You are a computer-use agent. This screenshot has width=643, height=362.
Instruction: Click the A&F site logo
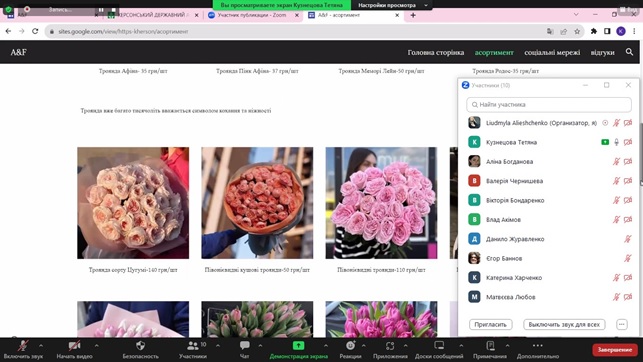coord(18,52)
